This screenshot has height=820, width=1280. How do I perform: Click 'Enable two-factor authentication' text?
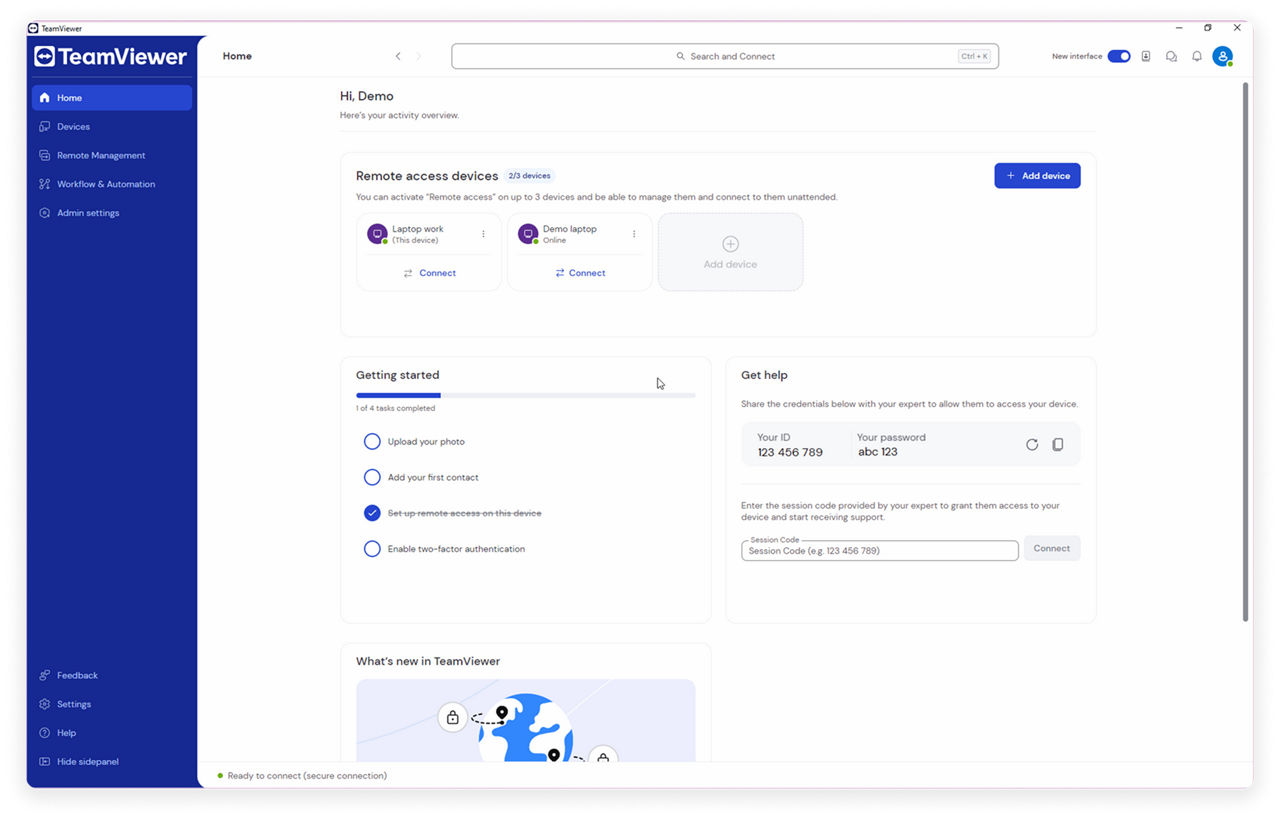[456, 549]
